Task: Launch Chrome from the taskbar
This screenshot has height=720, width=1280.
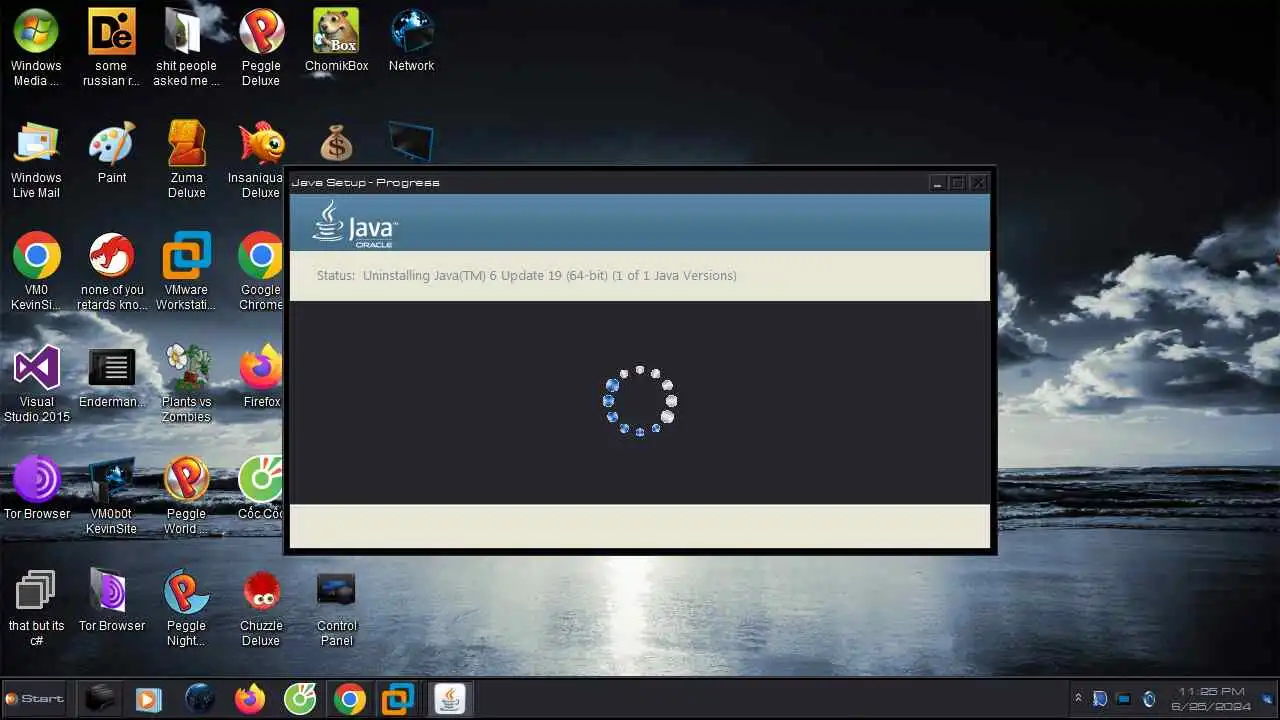Action: pos(349,699)
